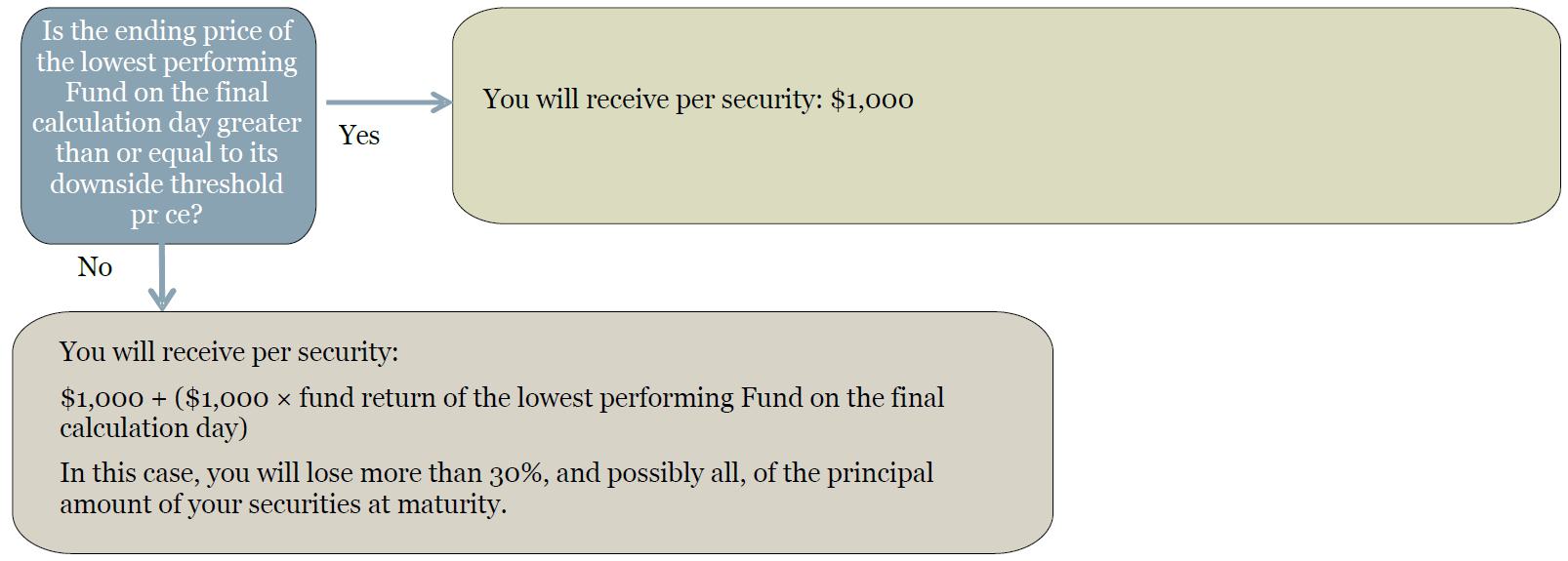Select the "Yes" branch label

click(359, 136)
